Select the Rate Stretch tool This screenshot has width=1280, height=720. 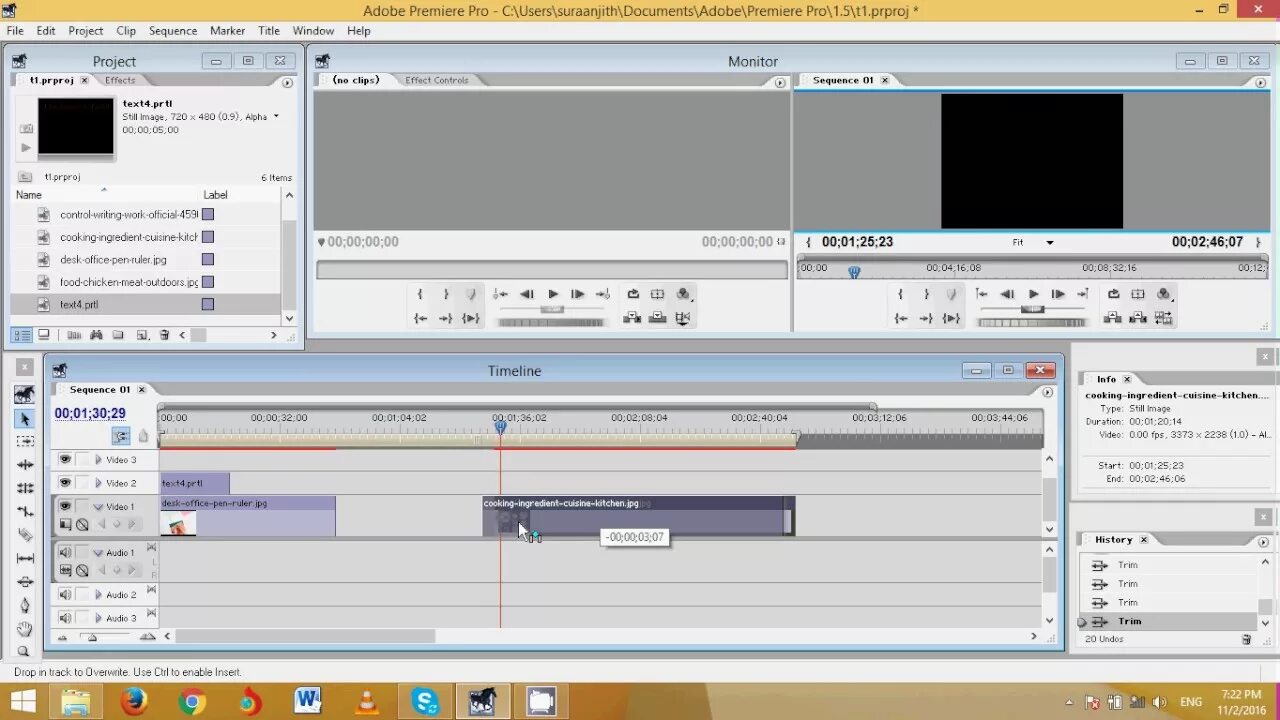click(25, 511)
